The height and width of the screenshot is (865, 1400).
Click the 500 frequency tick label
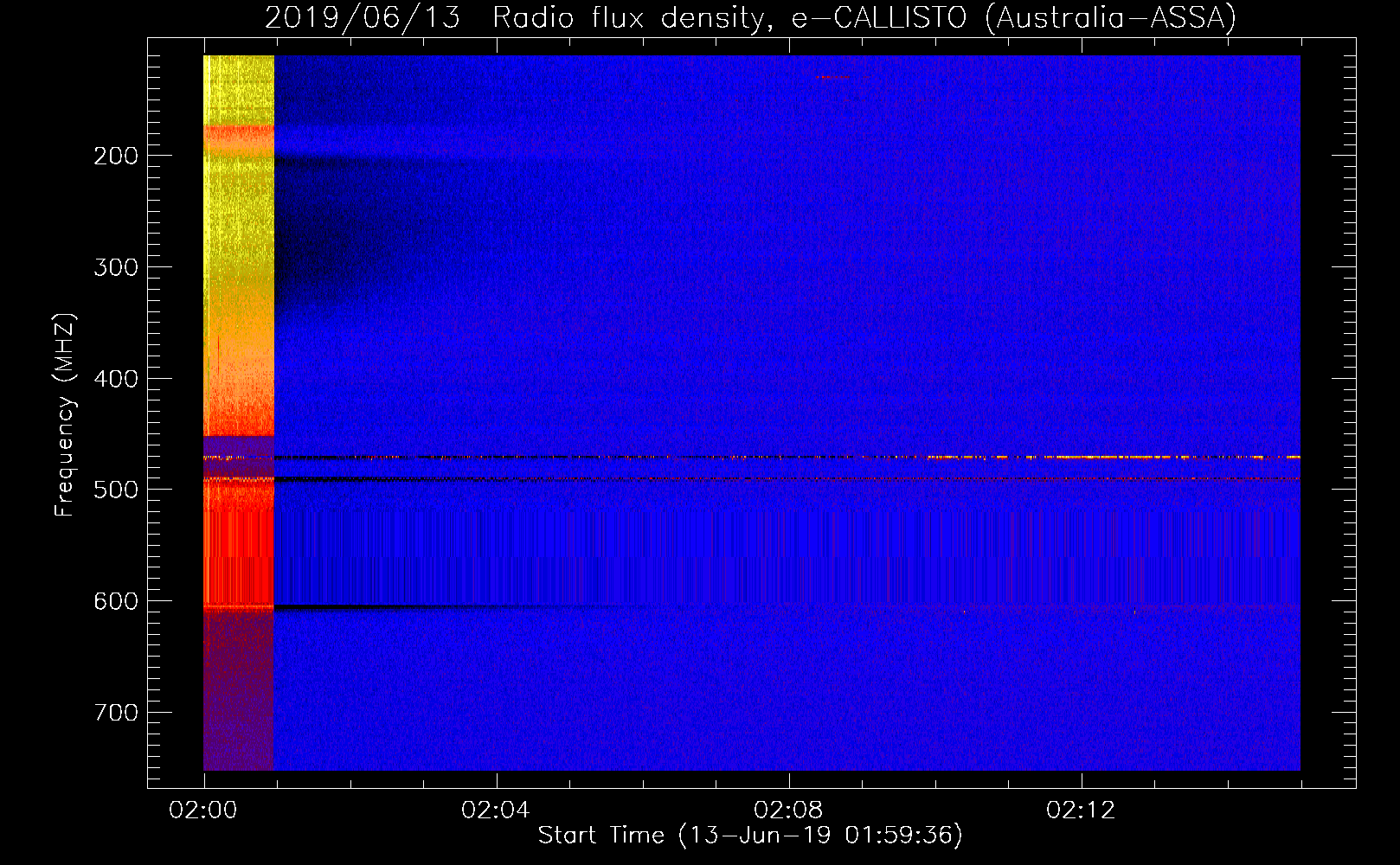(x=116, y=490)
